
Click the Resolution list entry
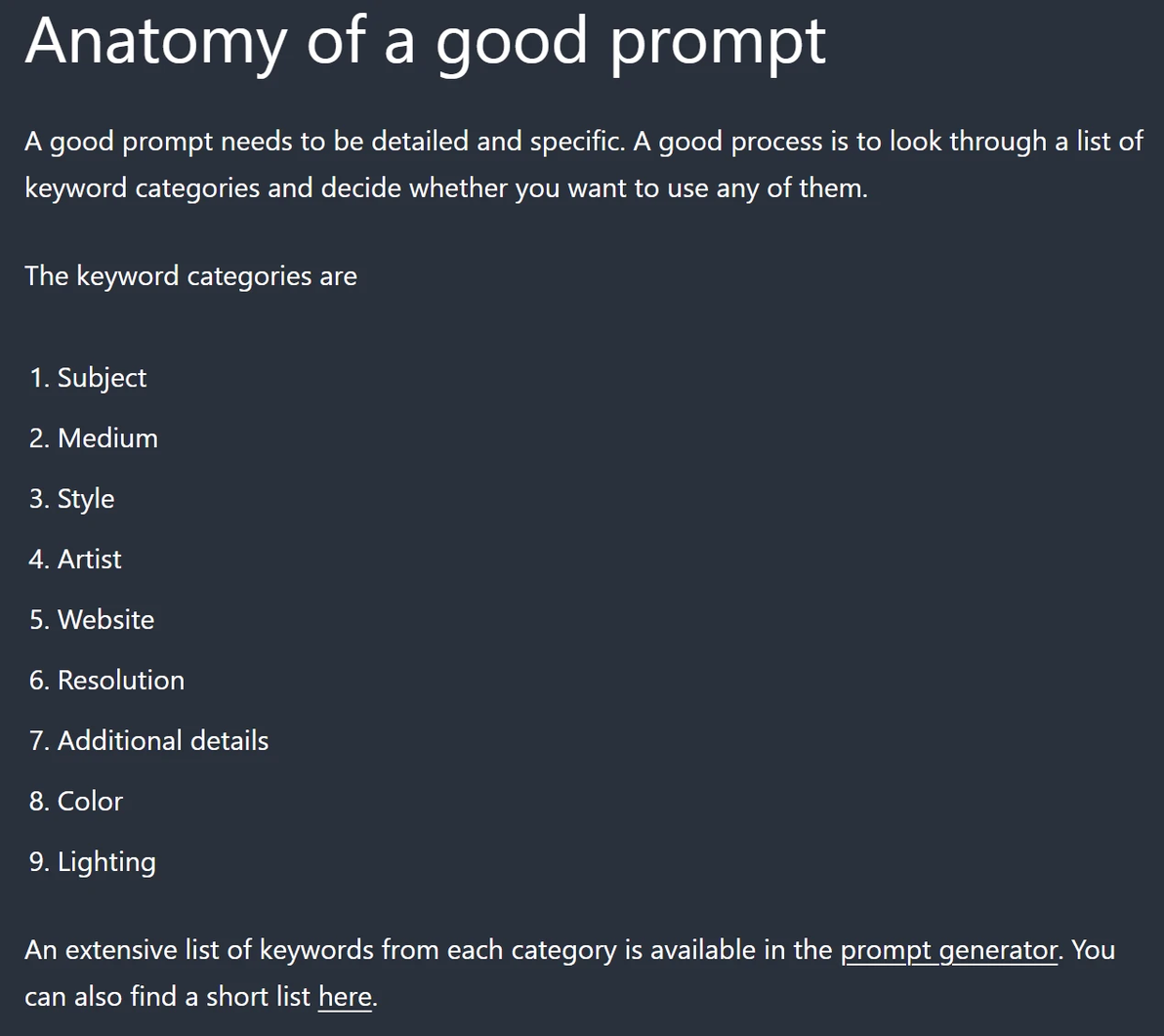[x=121, y=681]
